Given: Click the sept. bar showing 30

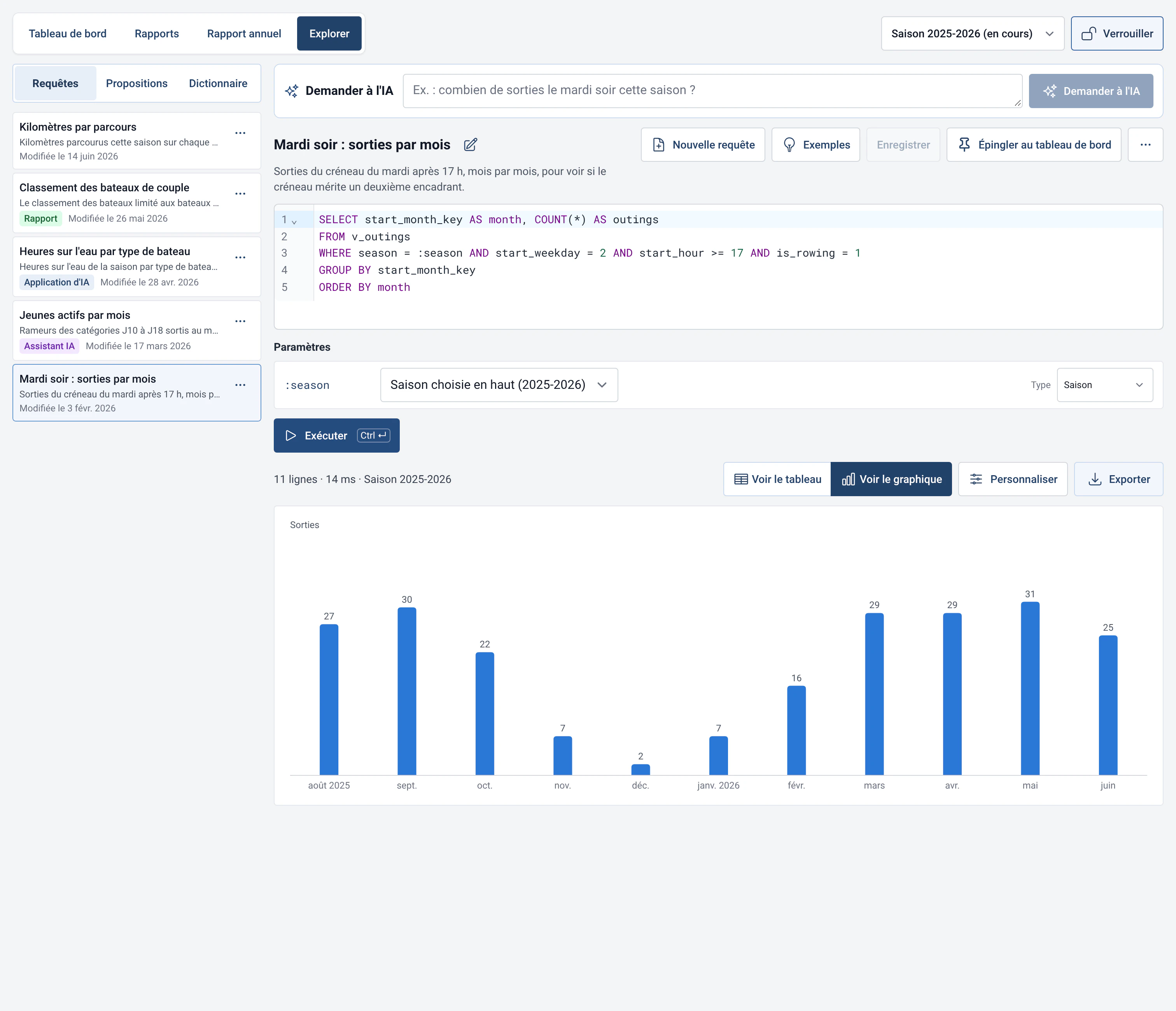Looking at the screenshot, I should pyautogui.click(x=406, y=691).
